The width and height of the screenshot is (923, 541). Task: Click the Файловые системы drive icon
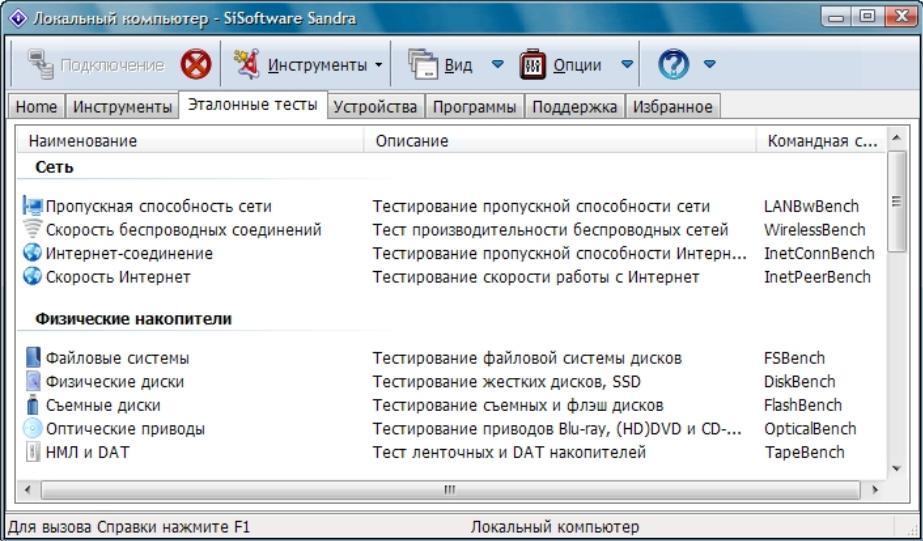point(34,357)
